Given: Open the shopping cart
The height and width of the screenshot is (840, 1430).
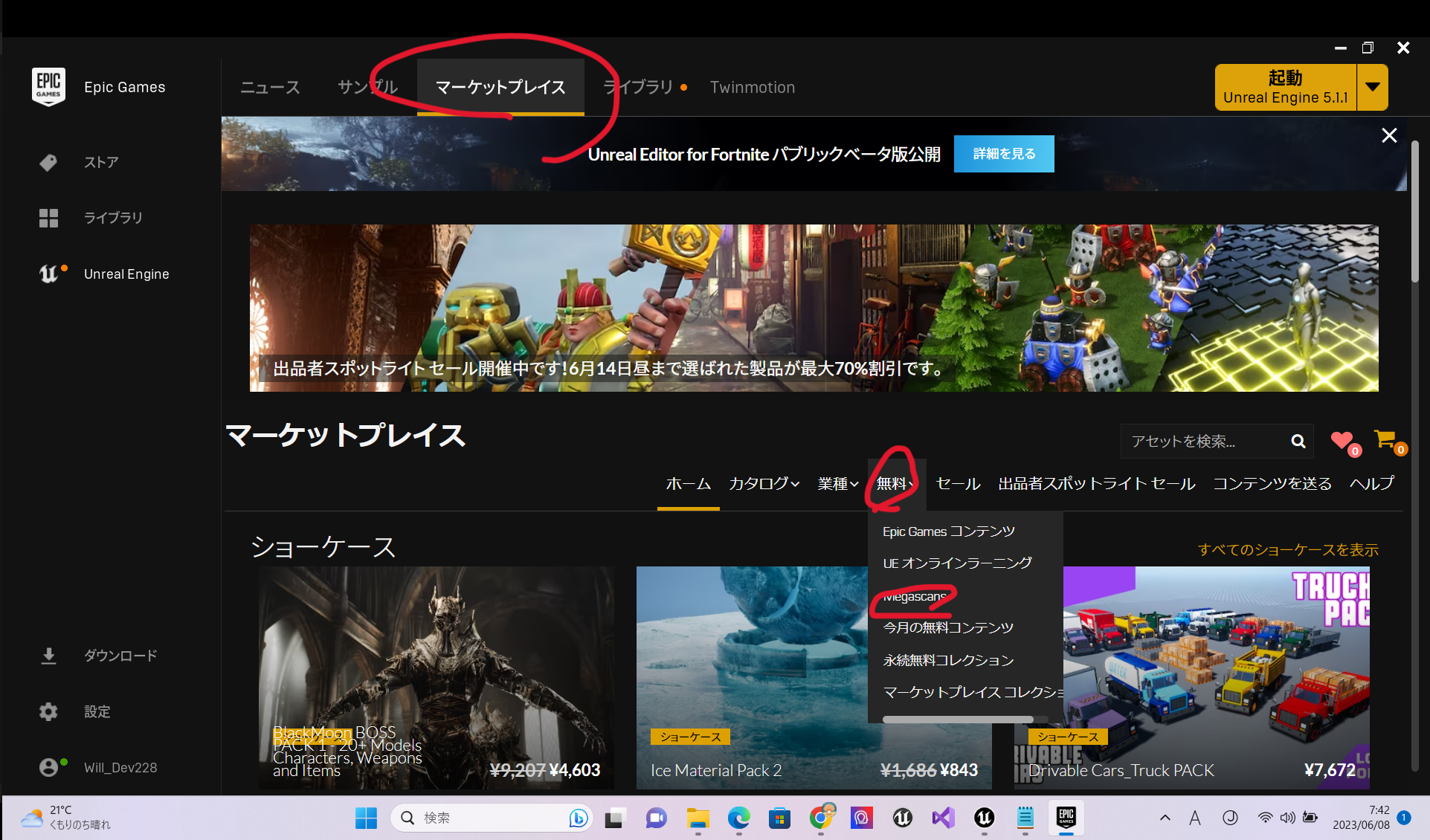Looking at the screenshot, I should click(x=1385, y=441).
